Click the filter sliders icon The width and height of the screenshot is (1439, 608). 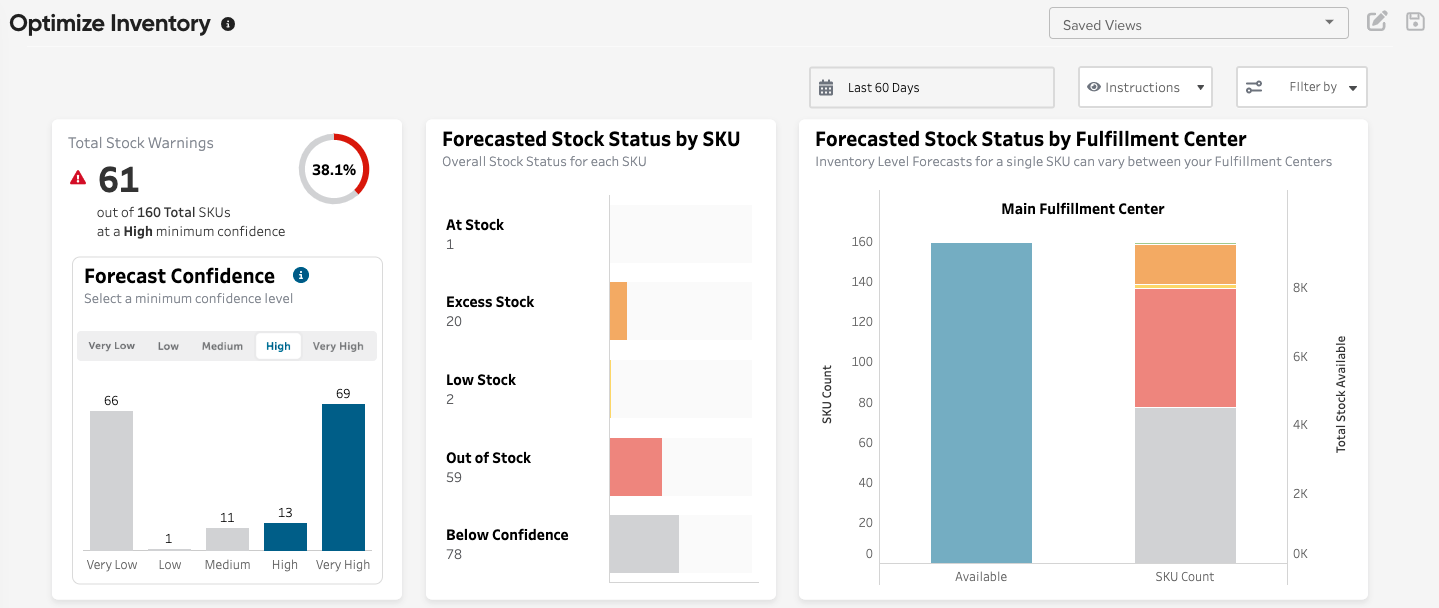pos(1254,88)
